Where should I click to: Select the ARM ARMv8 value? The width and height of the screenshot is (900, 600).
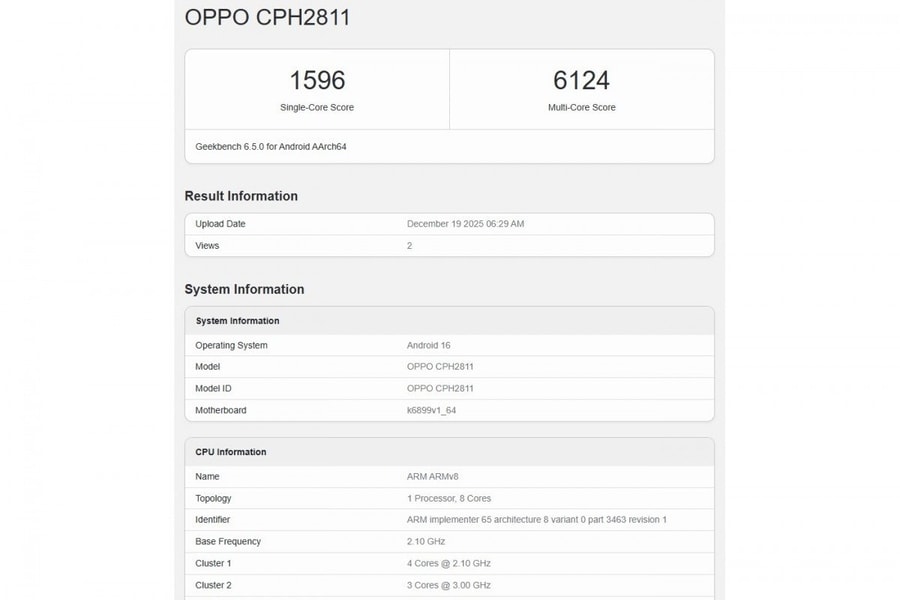click(433, 477)
